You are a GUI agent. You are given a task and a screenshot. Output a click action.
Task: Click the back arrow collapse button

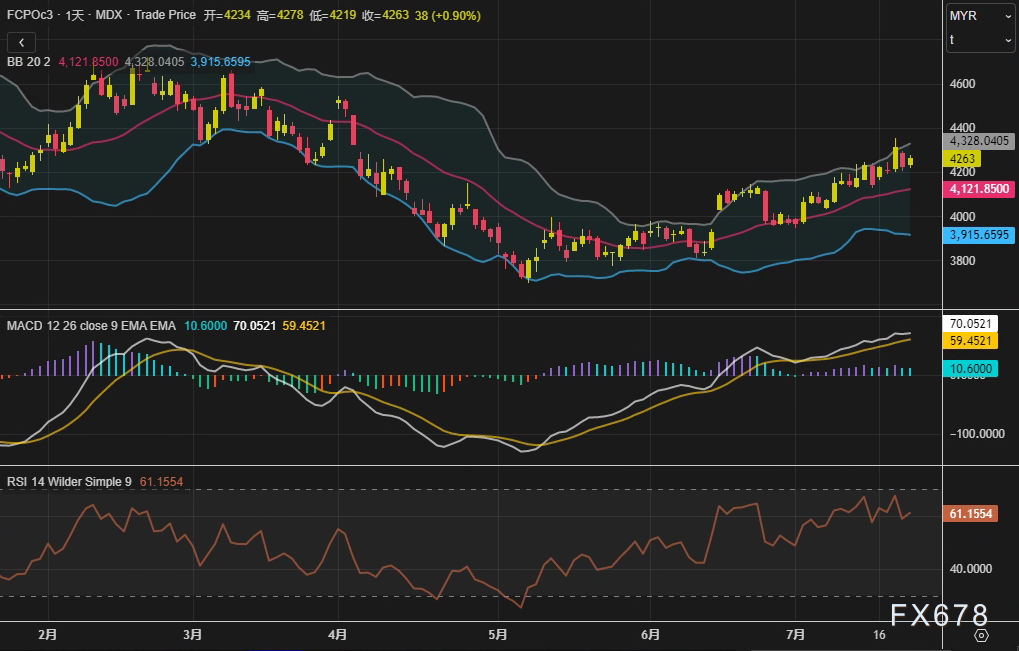pos(22,42)
